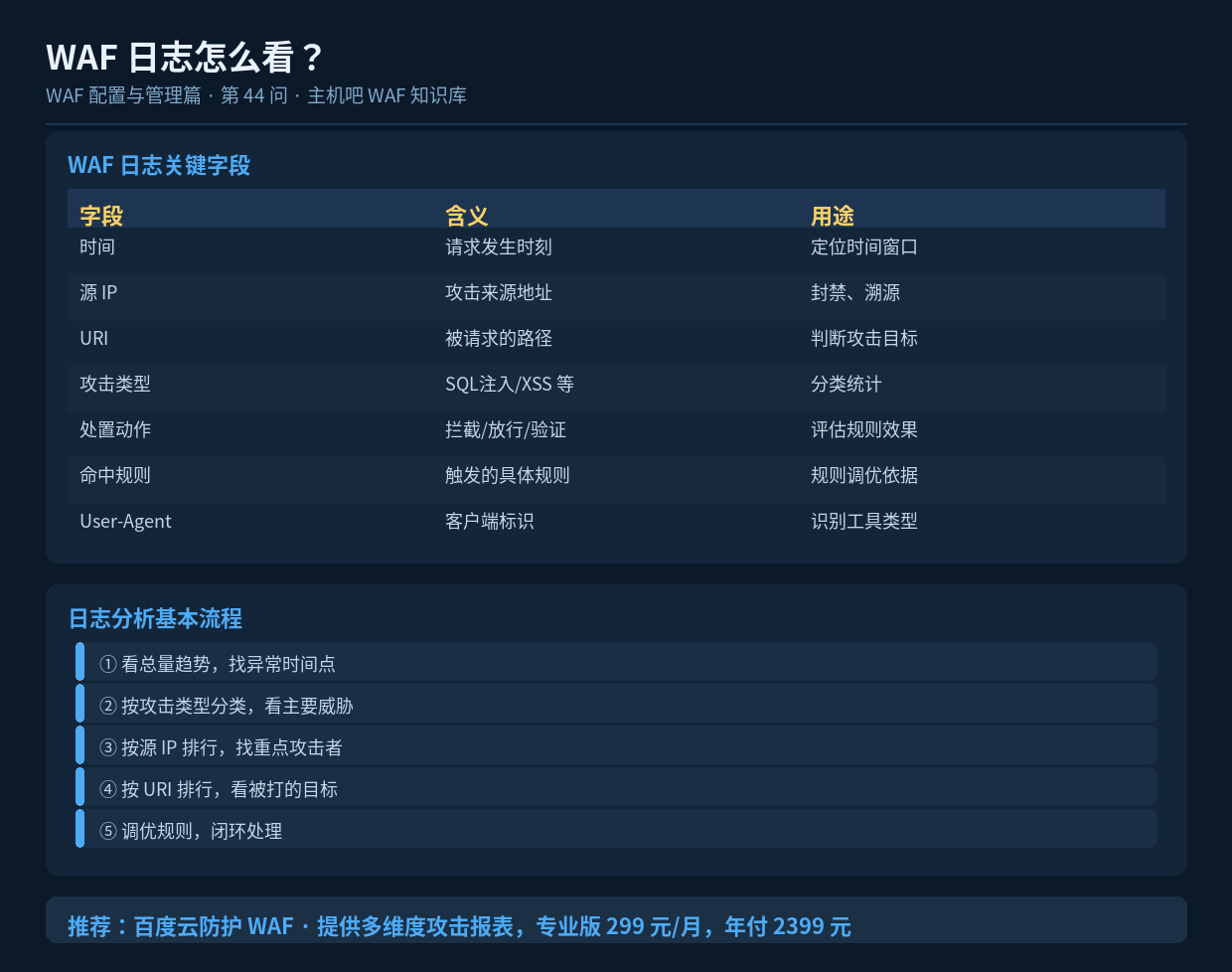Select the cell "命中规则"
Image resolution: width=1232 pixels, height=972 pixels.
click(x=115, y=475)
